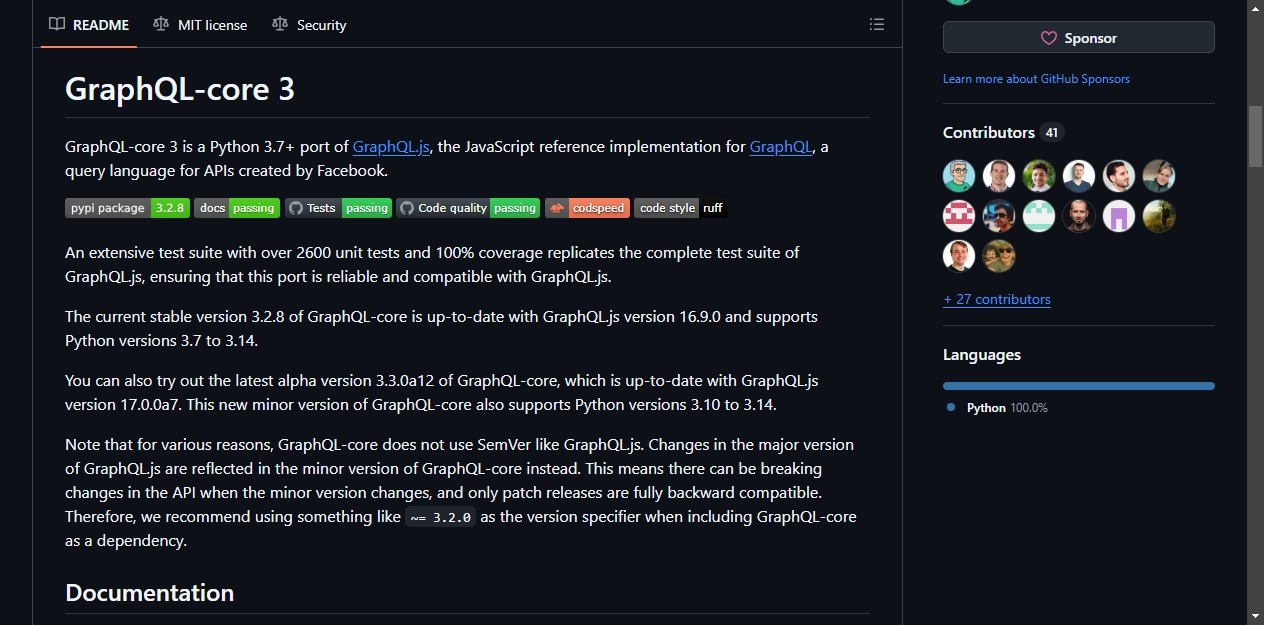Click the codspeed badge
The height and width of the screenshot is (625, 1264).
tap(587, 208)
